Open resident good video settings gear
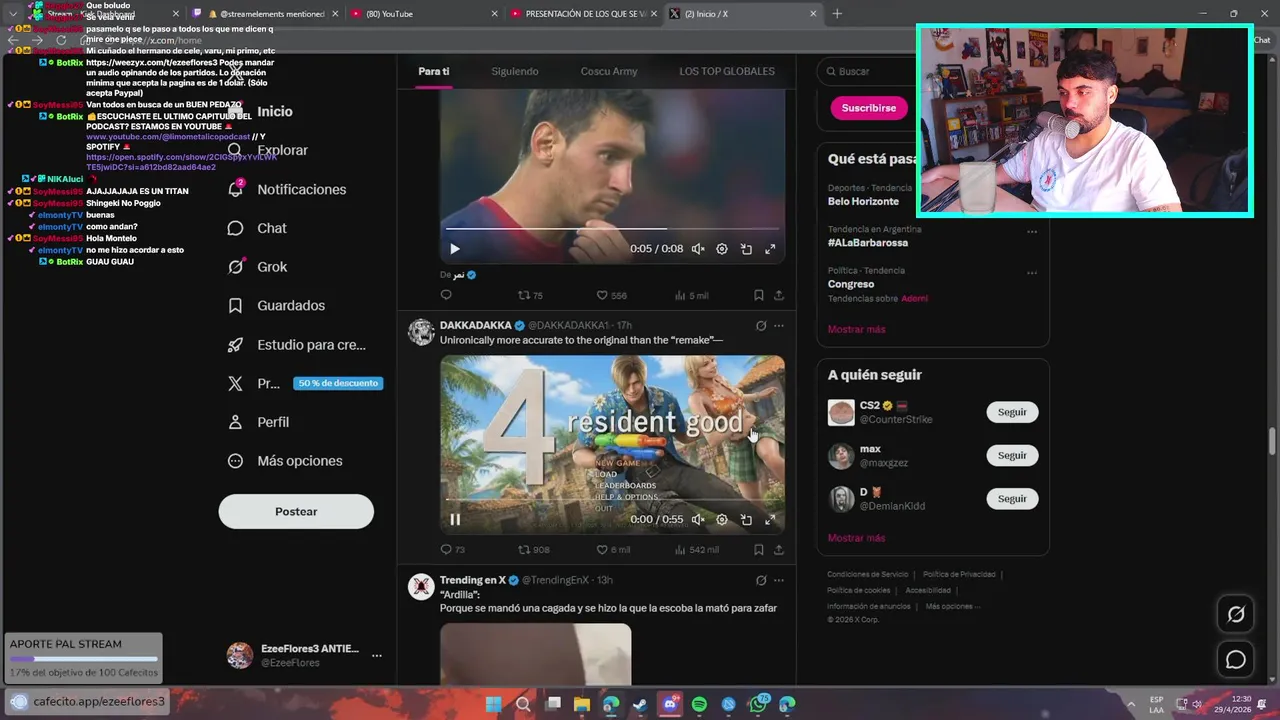The height and width of the screenshot is (720, 1280). [x=722, y=519]
